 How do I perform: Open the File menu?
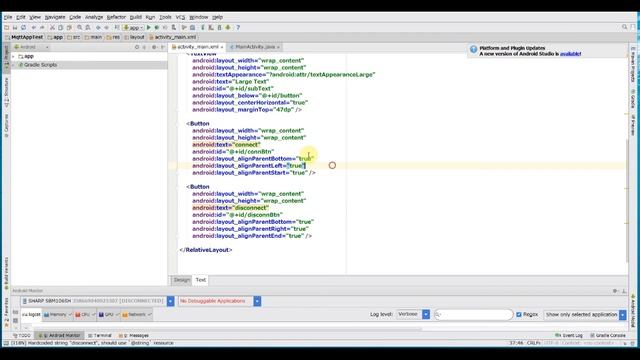pyautogui.click(x=8, y=17)
